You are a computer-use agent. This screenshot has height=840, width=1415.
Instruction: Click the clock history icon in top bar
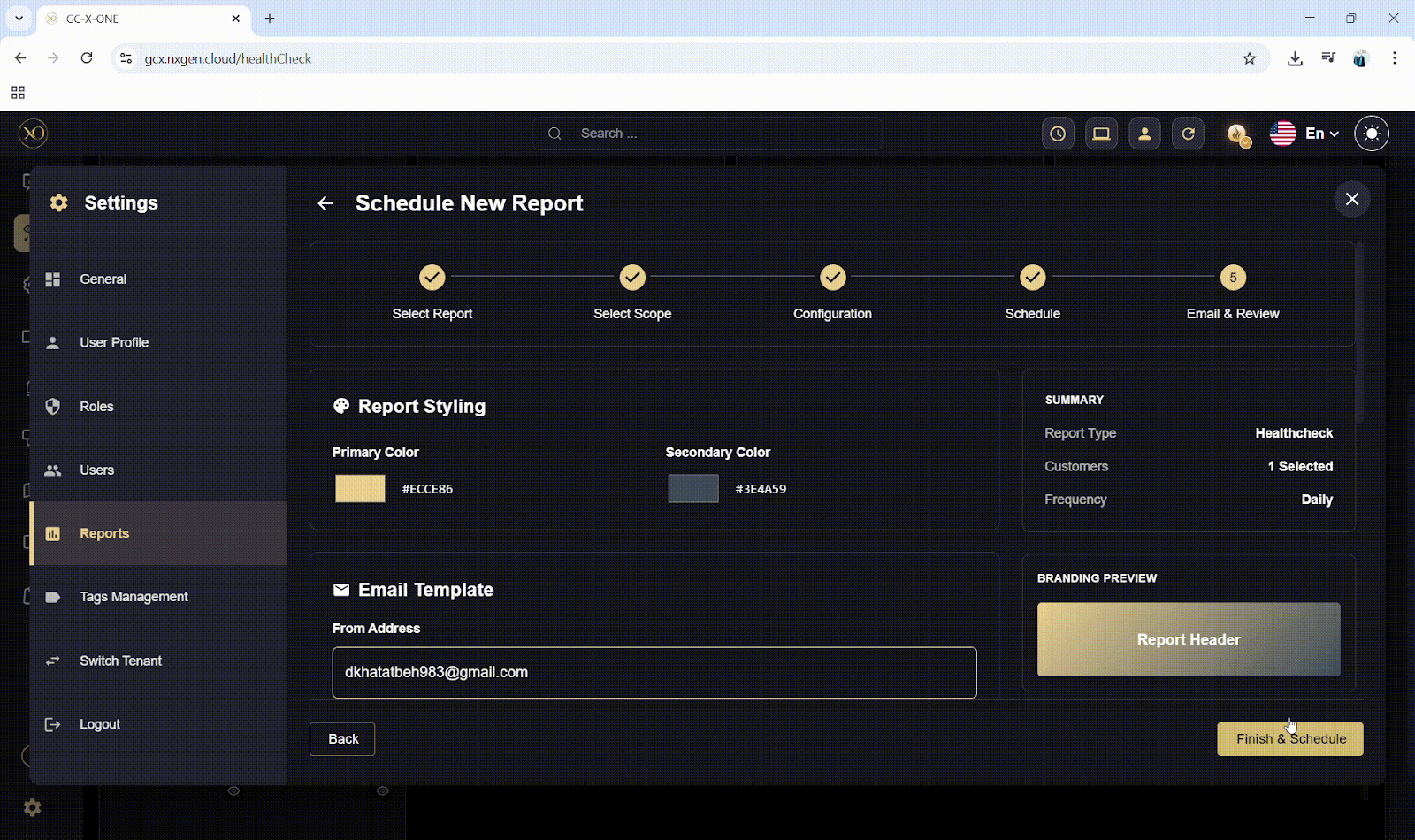point(1058,134)
